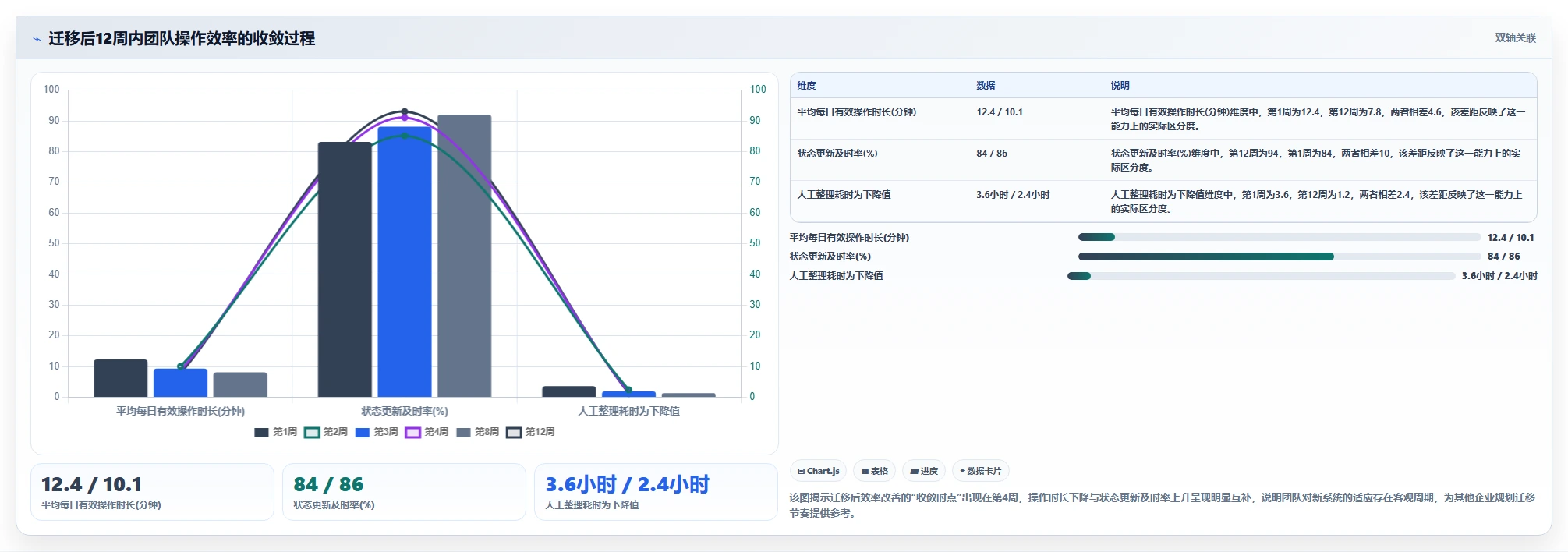This screenshot has height=552, width=1568.
Task: Click x-axis label 状态更新及时率(%)
Action: click(x=404, y=411)
